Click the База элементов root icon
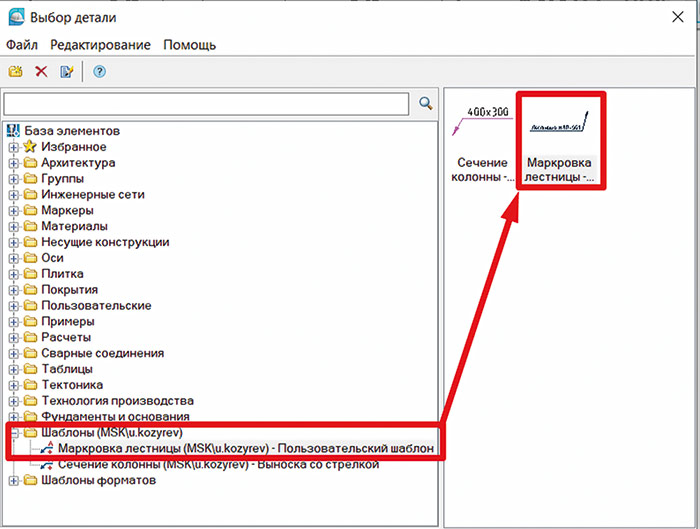700x529 pixels. (x=13, y=131)
